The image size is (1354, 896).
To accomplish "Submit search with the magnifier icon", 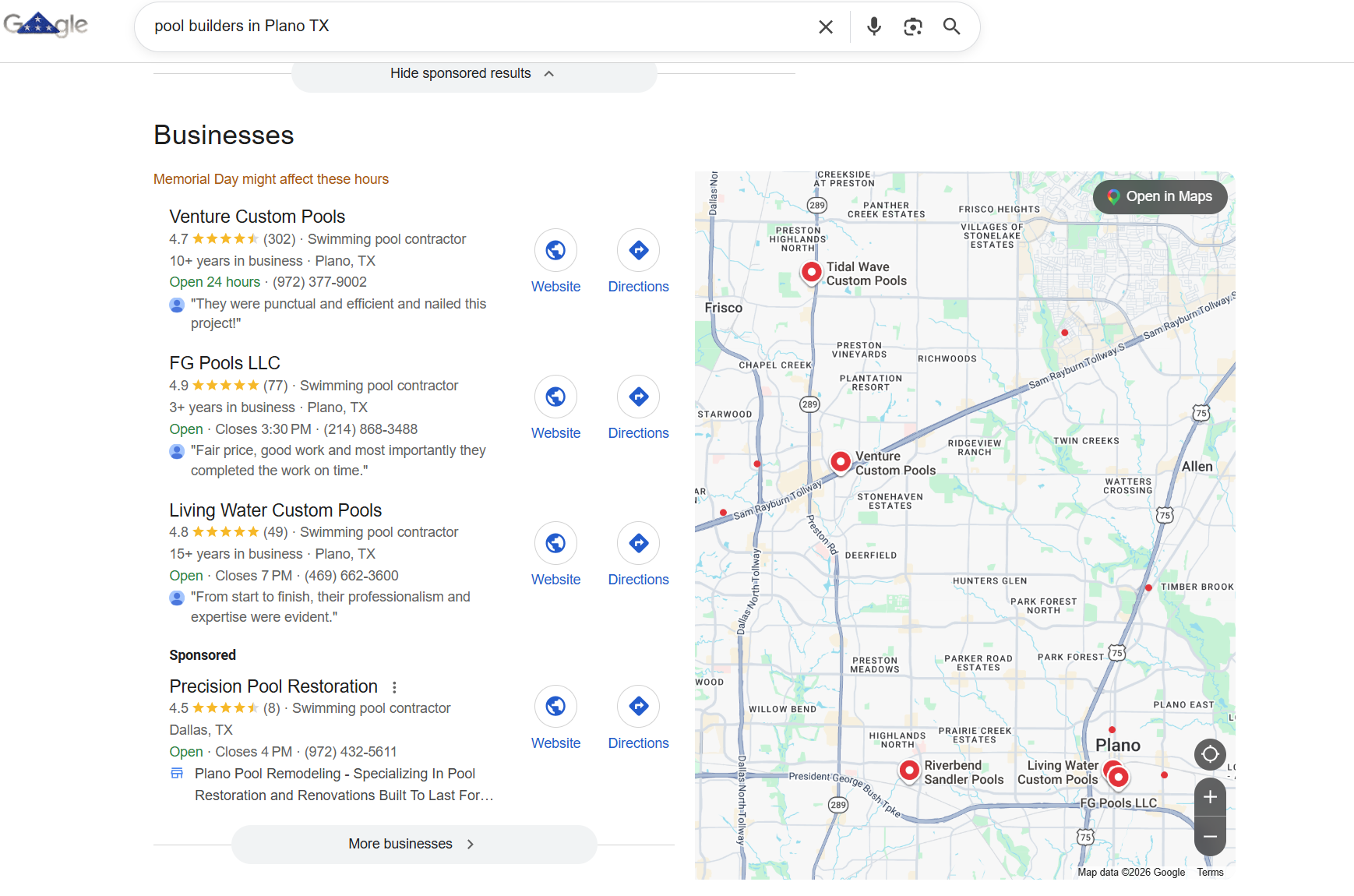I will pyautogui.click(x=951, y=26).
